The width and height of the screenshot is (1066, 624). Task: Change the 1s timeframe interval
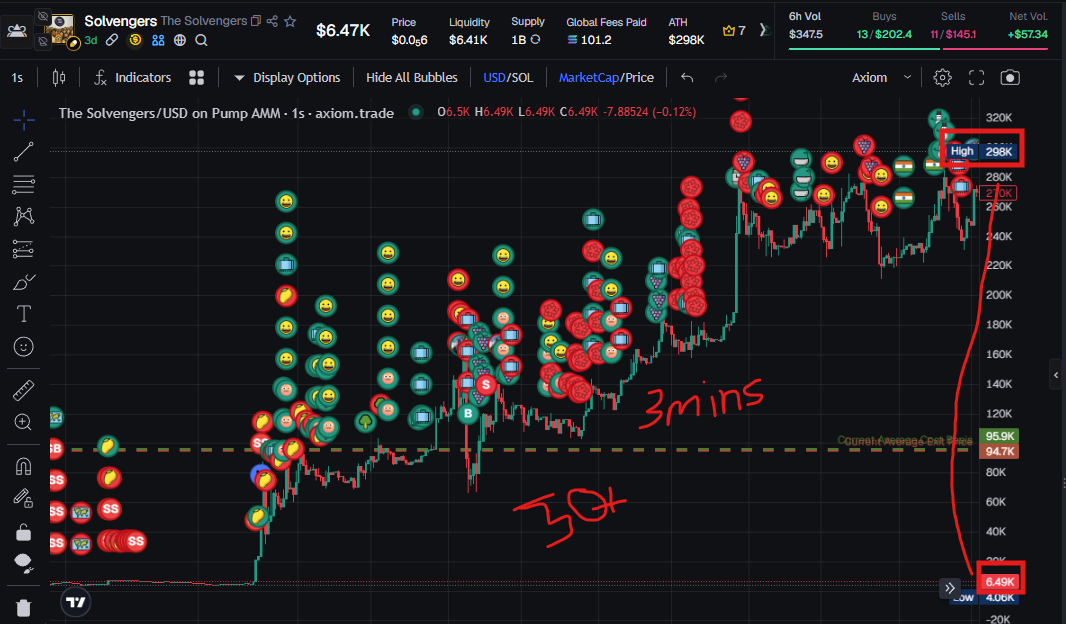[17, 77]
